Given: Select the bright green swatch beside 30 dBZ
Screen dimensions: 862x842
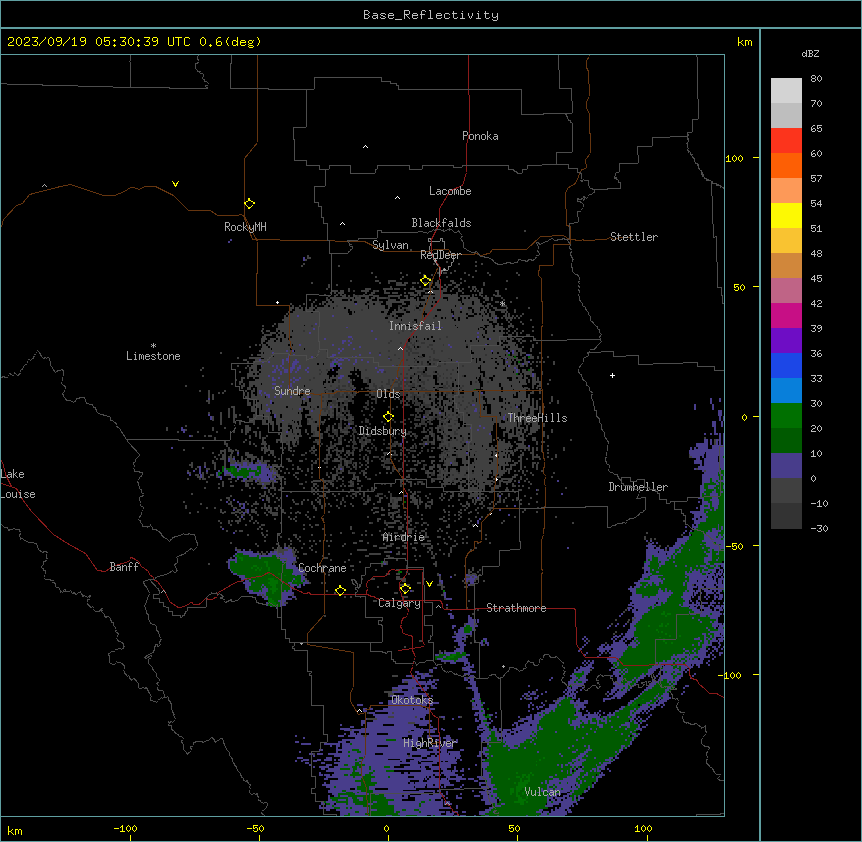Looking at the screenshot, I should click(786, 416).
